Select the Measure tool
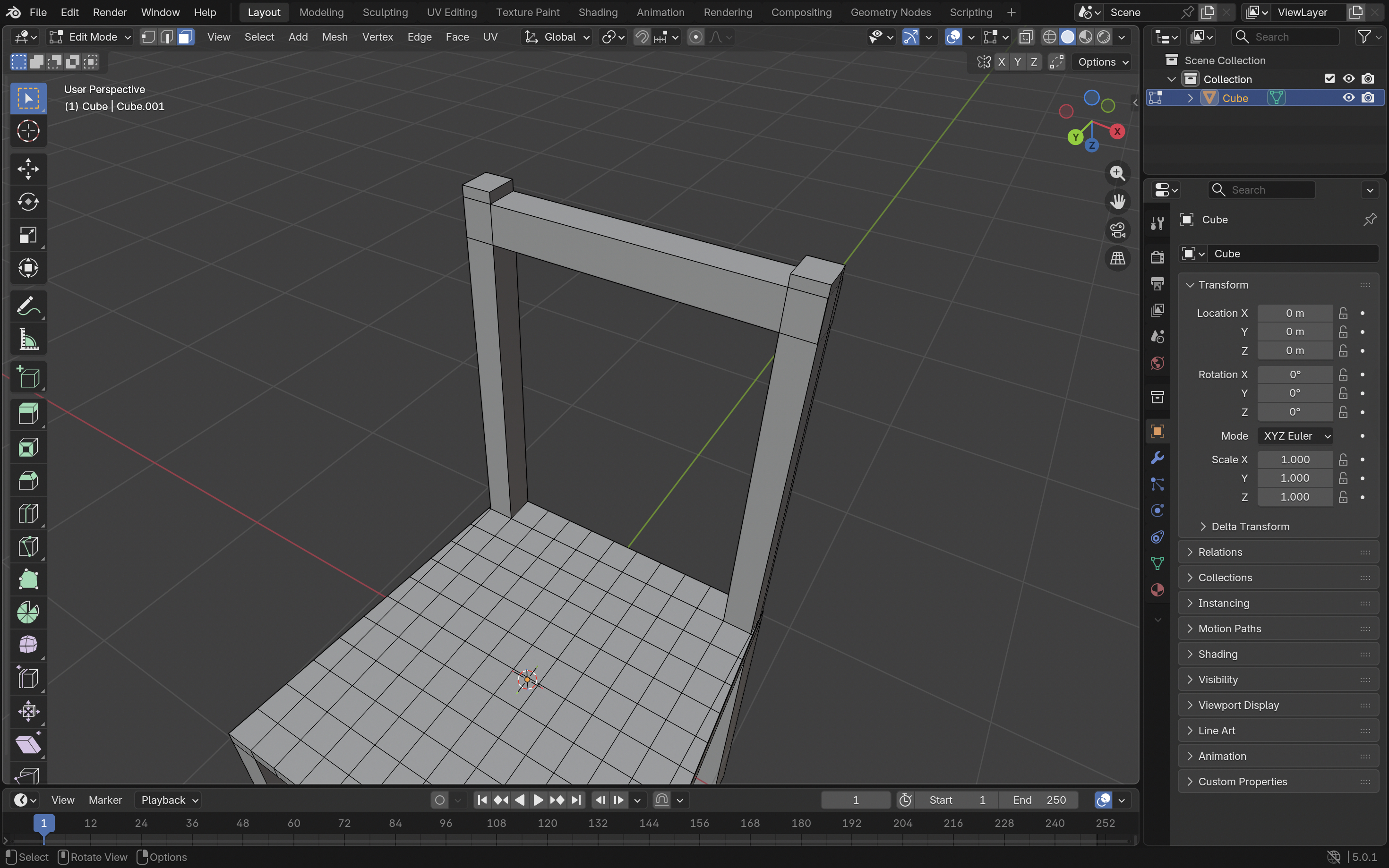This screenshot has width=1389, height=868. click(27, 339)
